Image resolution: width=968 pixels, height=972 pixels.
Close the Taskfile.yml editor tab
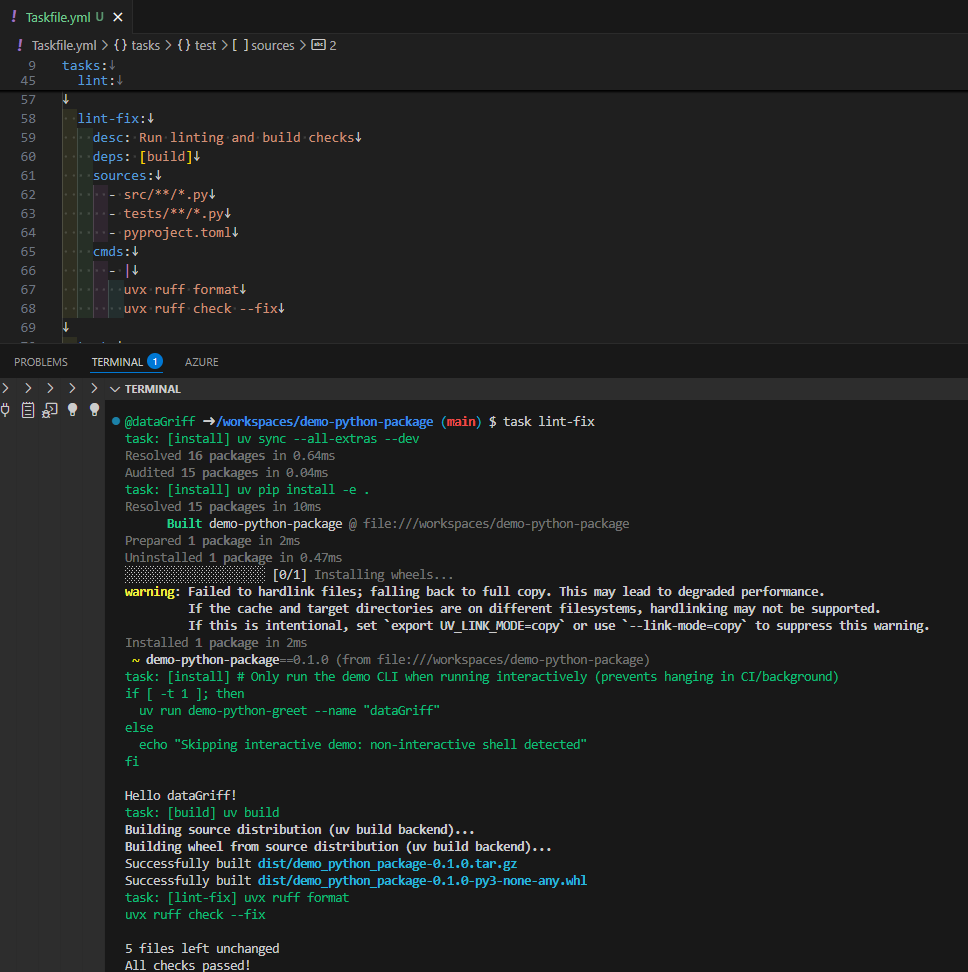[x=118, y=17]
